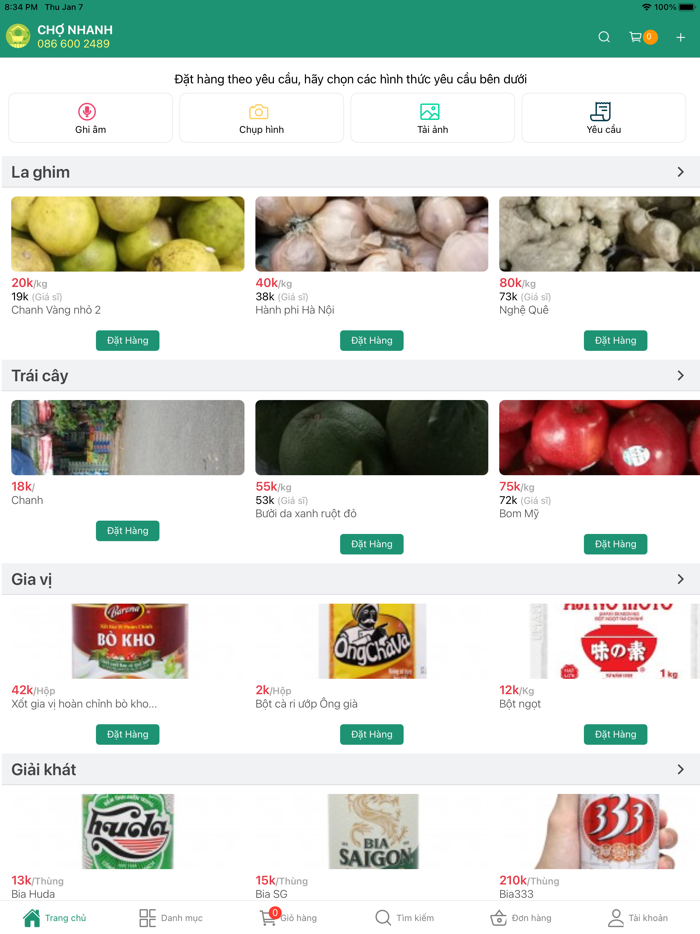Expand the Giải khát section chevron
The width and height of the screenshot is (700, 934).
click(680, 770)
